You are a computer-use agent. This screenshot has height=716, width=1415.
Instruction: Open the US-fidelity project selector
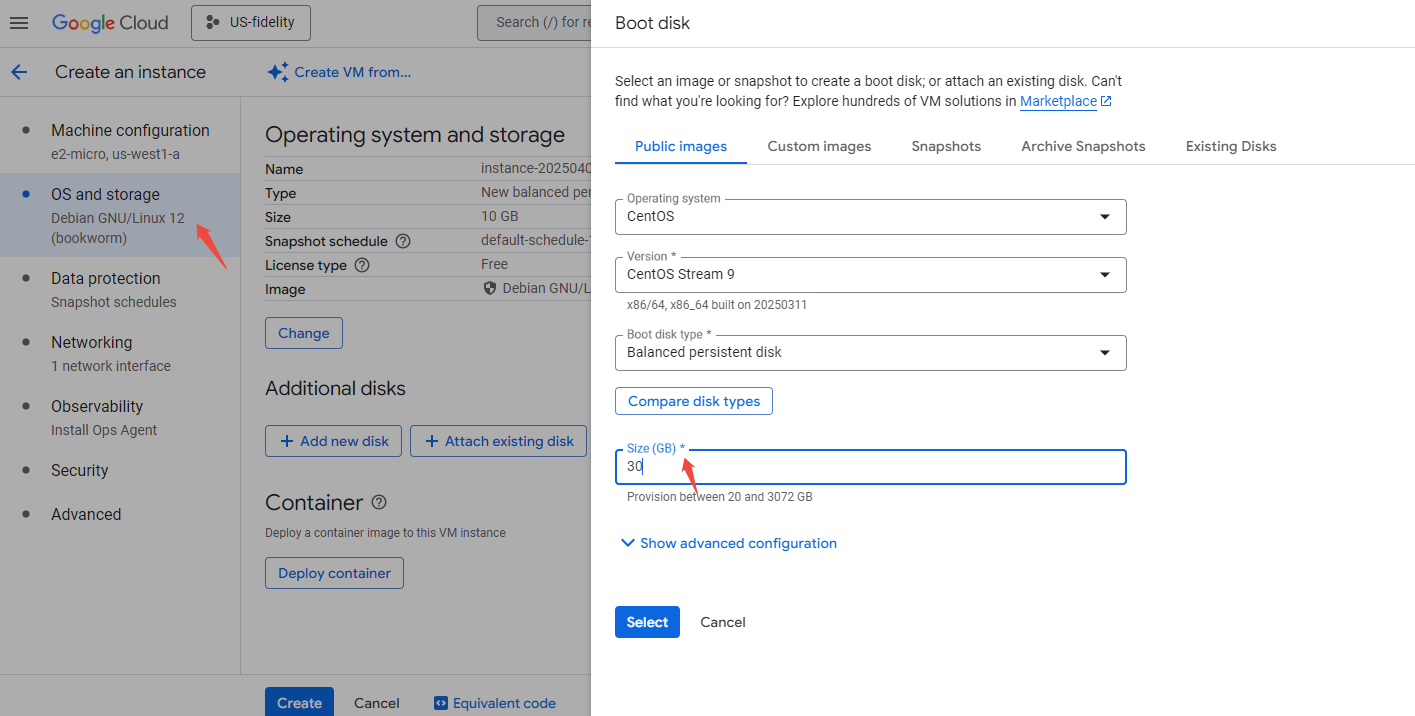tap(251, 23)
